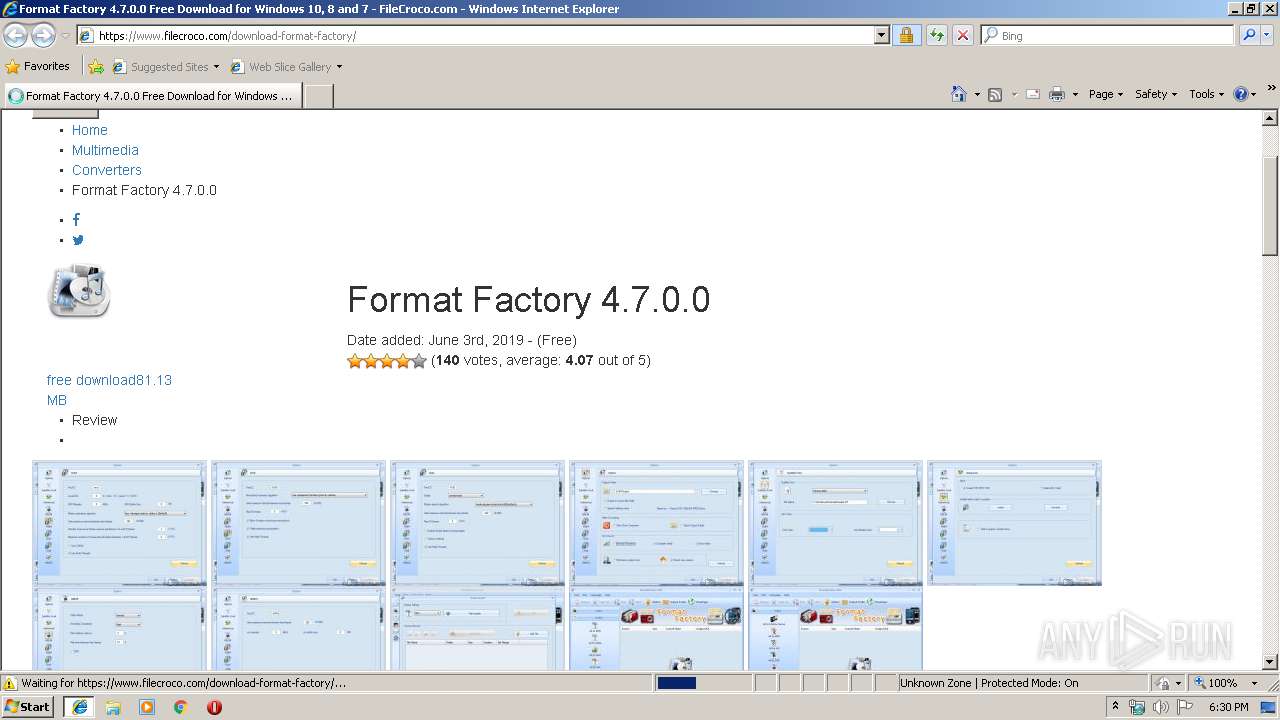Click the Facebook share icon

click(x=76, y=219)
